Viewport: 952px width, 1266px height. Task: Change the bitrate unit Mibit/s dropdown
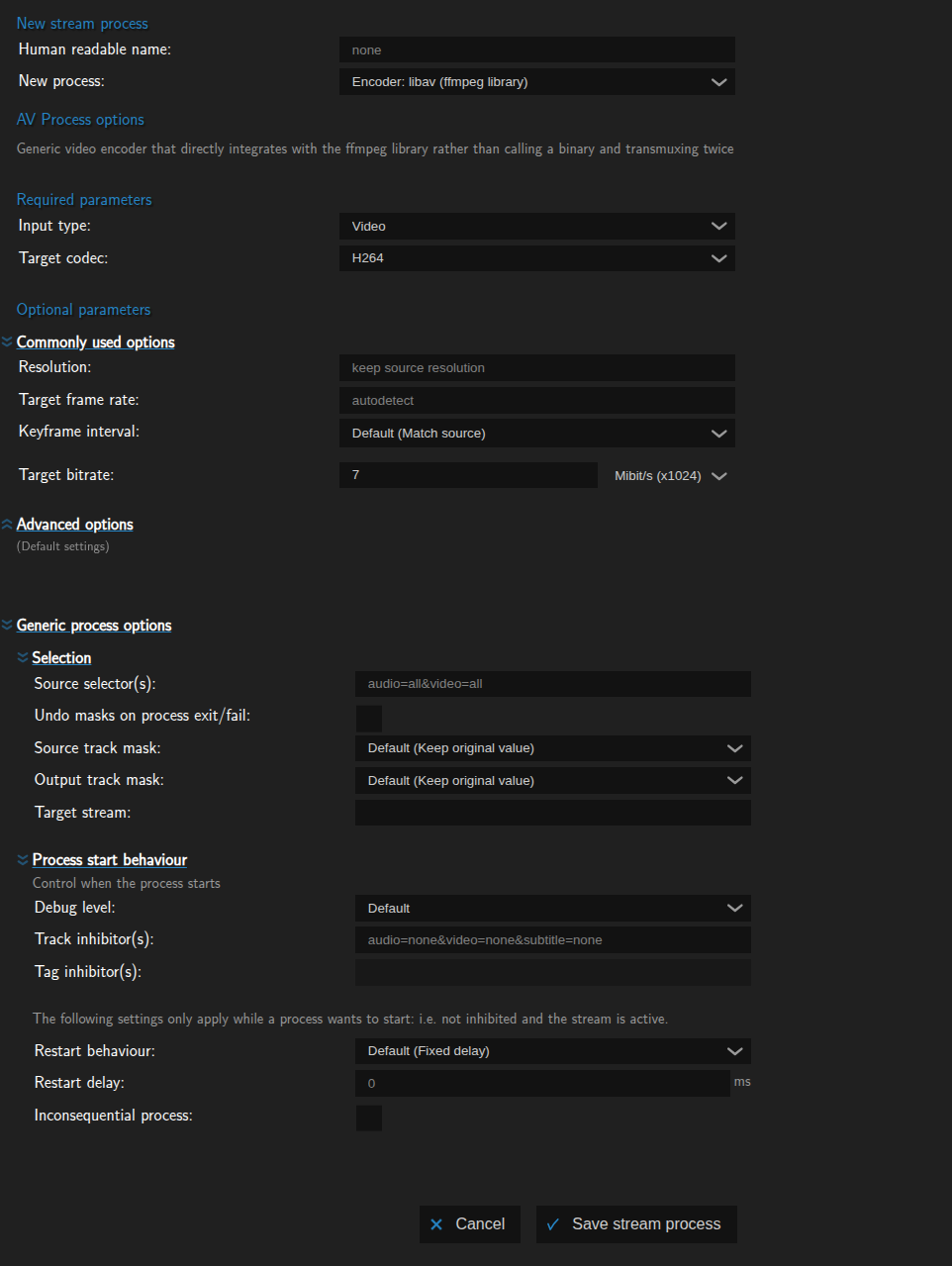pos(670,476)
